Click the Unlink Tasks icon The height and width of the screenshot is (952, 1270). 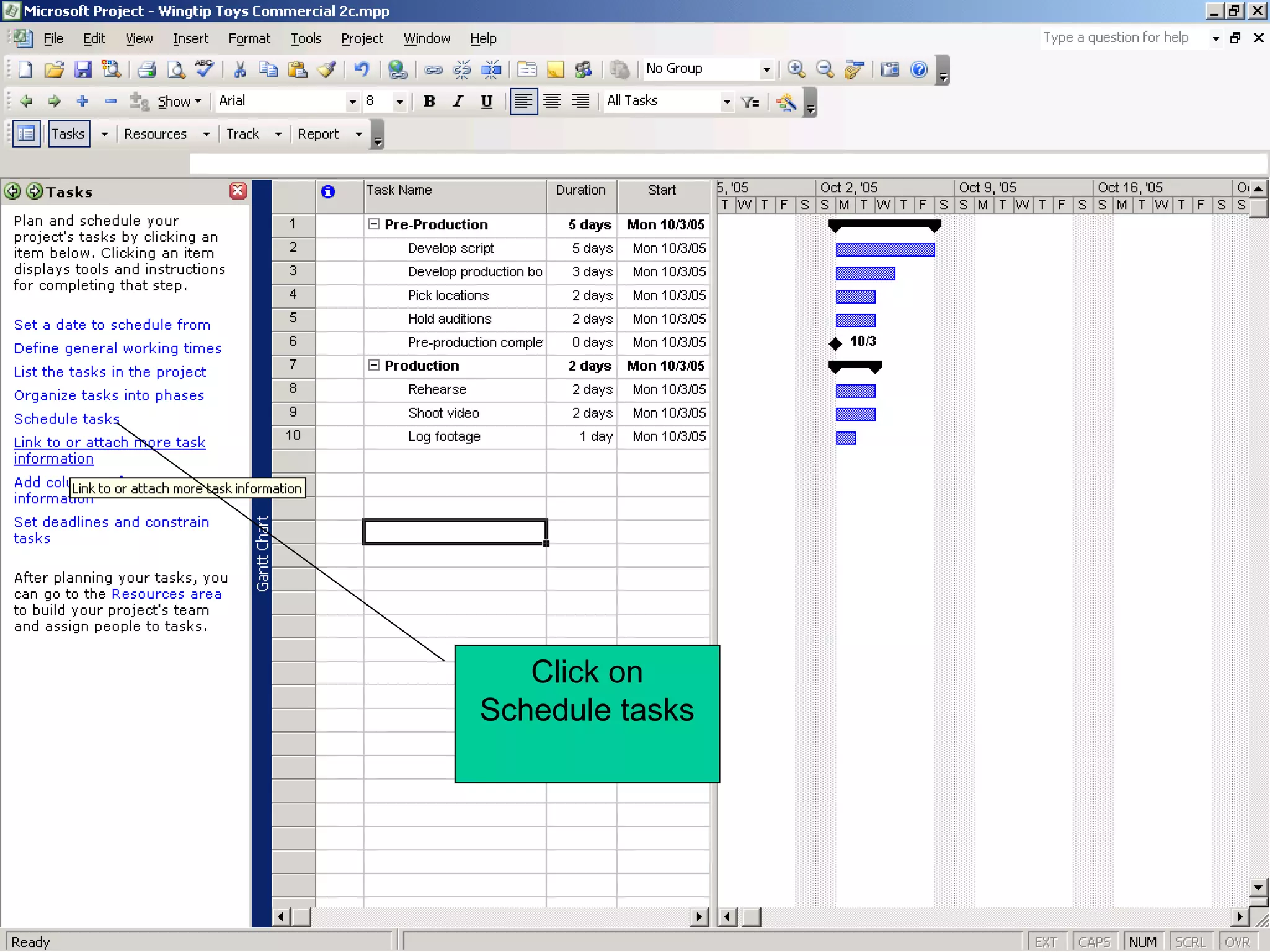(462, 69)
